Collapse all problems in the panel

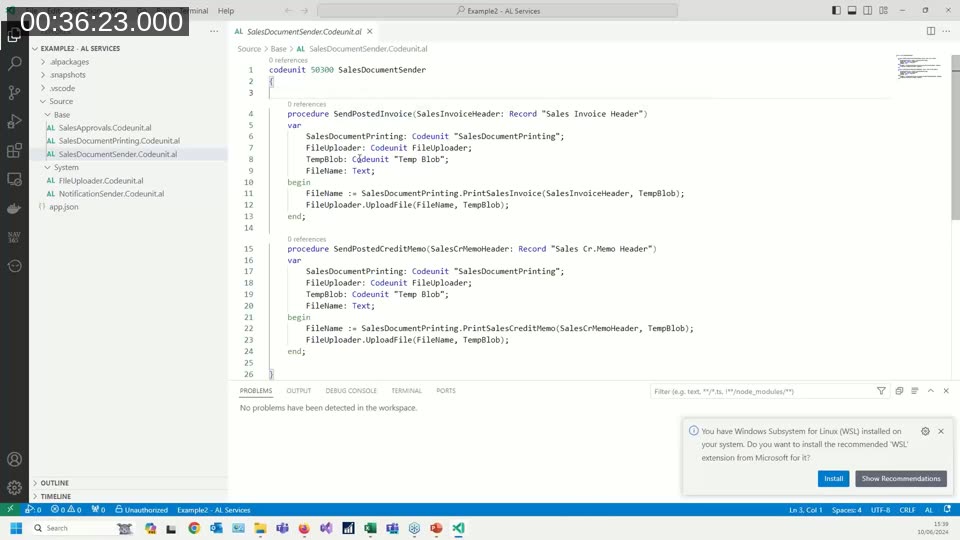tap(899, 391)
